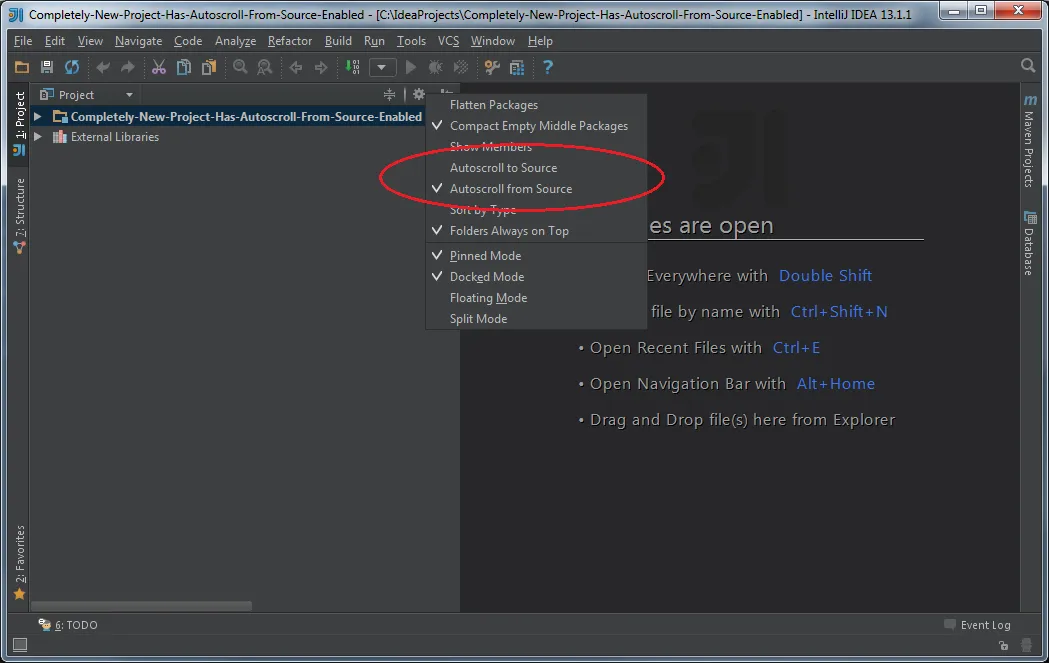Expand the Completely-New-Project tree node
Viewport: 1049px width, 663px height.
38,116
